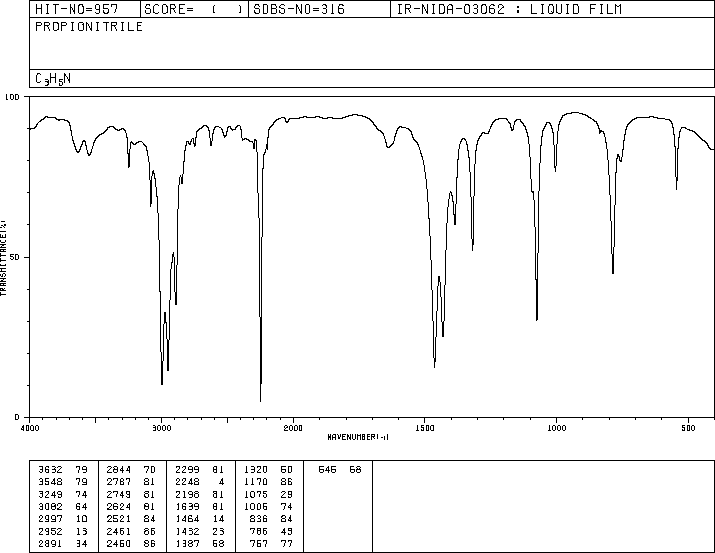Viewport: 715px width, 553px height.
Task: Click the 50 tick label on transmittance axis
Action: click(x=15, y=257)
